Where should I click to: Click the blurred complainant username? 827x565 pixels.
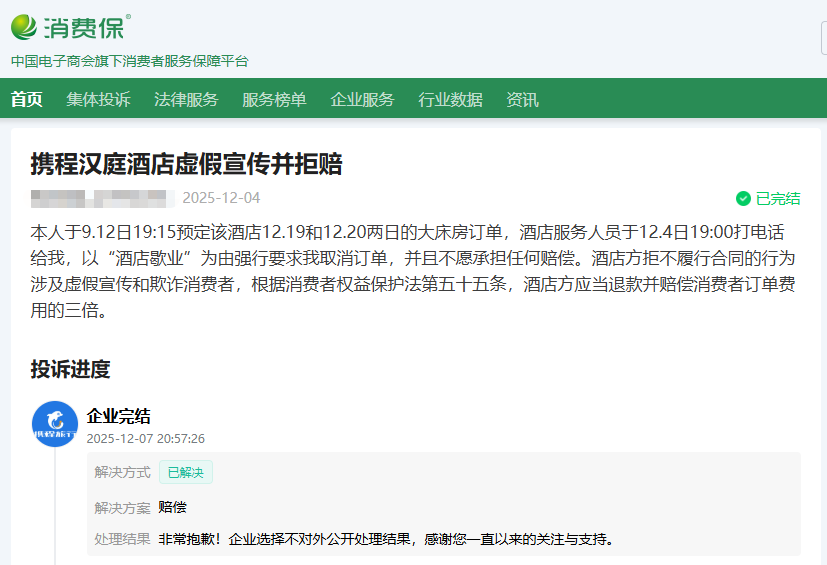click(102, 198)
